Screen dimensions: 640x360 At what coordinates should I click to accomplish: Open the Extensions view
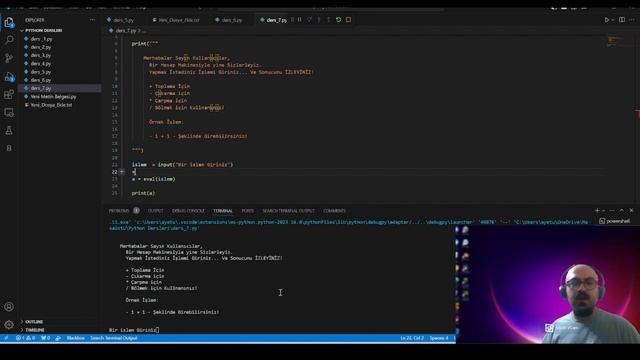(9, 95)
